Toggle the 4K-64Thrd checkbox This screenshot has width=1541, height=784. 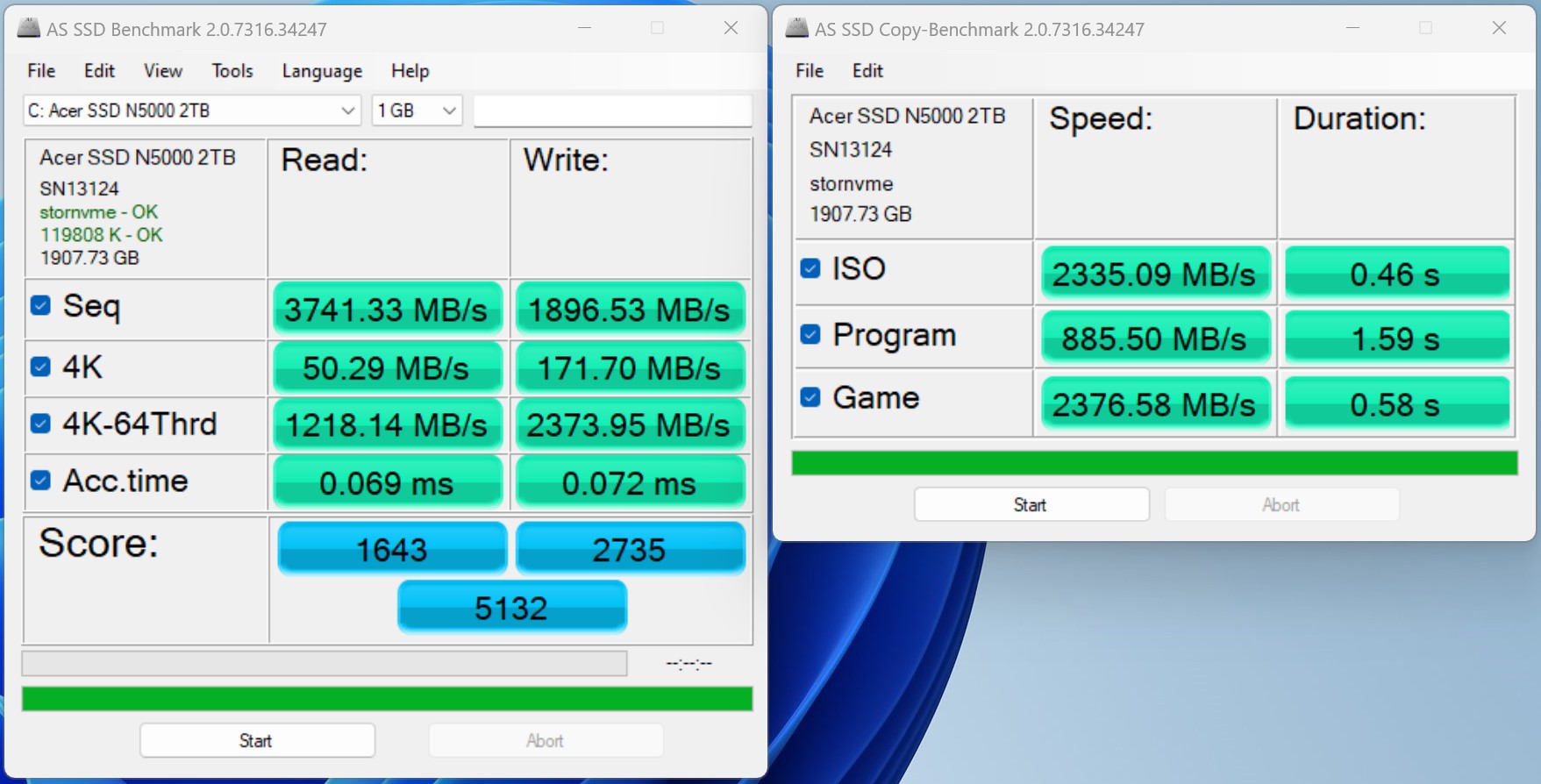40,424
